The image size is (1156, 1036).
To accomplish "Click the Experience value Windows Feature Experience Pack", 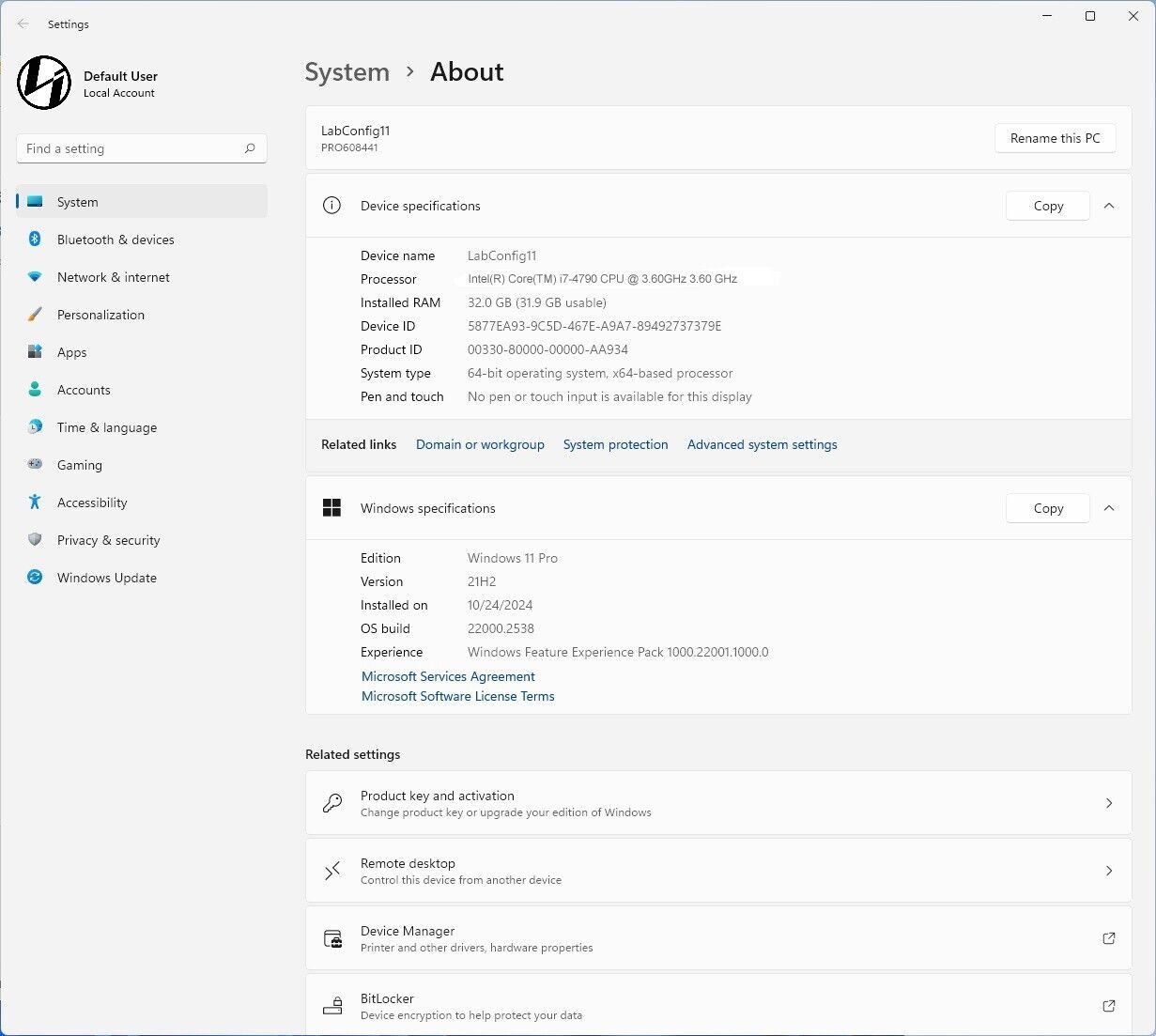I will click(618, 652).
